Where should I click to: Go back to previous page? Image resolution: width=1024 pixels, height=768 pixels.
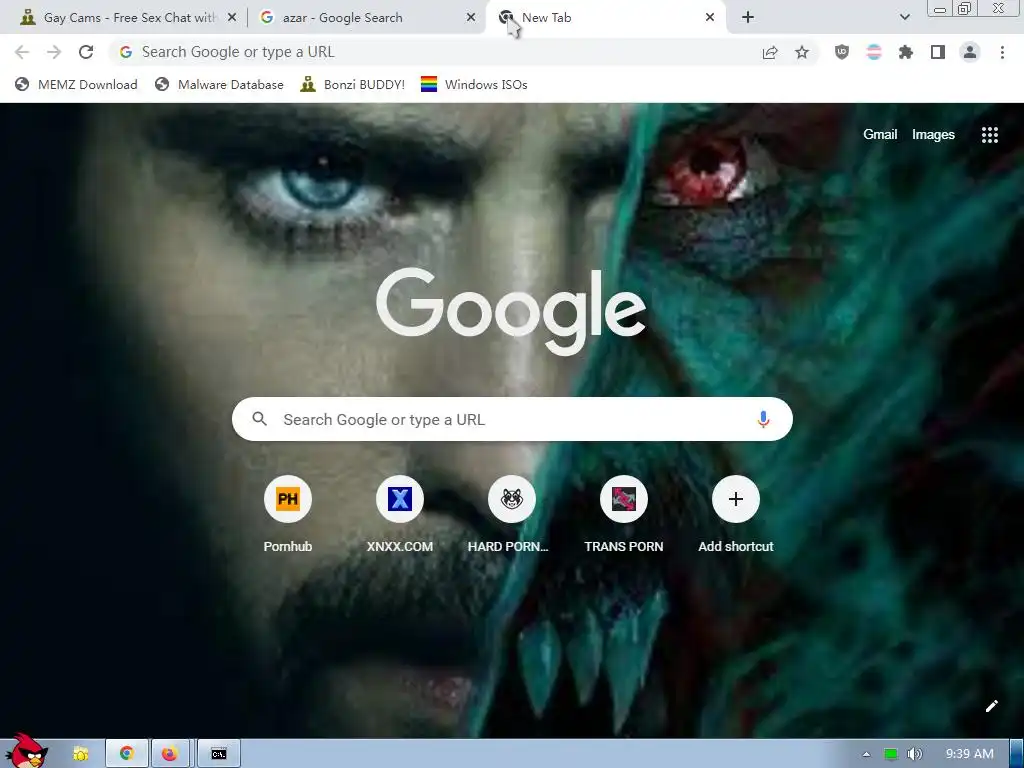(22, 52)
